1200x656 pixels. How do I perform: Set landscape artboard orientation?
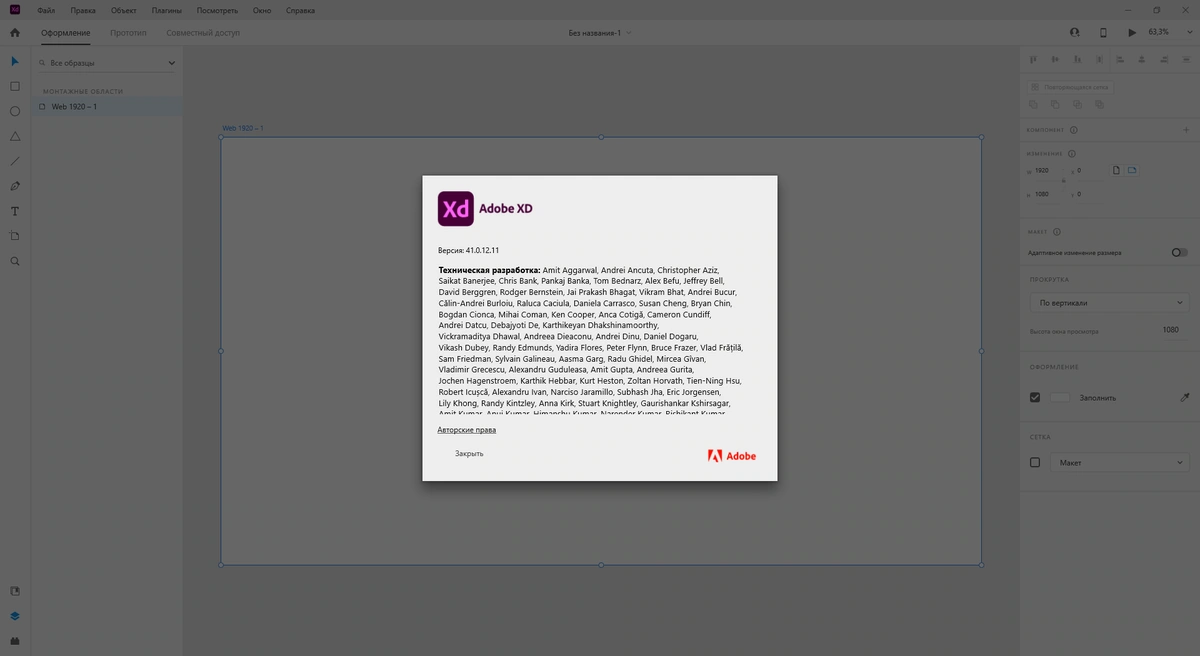pos(1132,171)
